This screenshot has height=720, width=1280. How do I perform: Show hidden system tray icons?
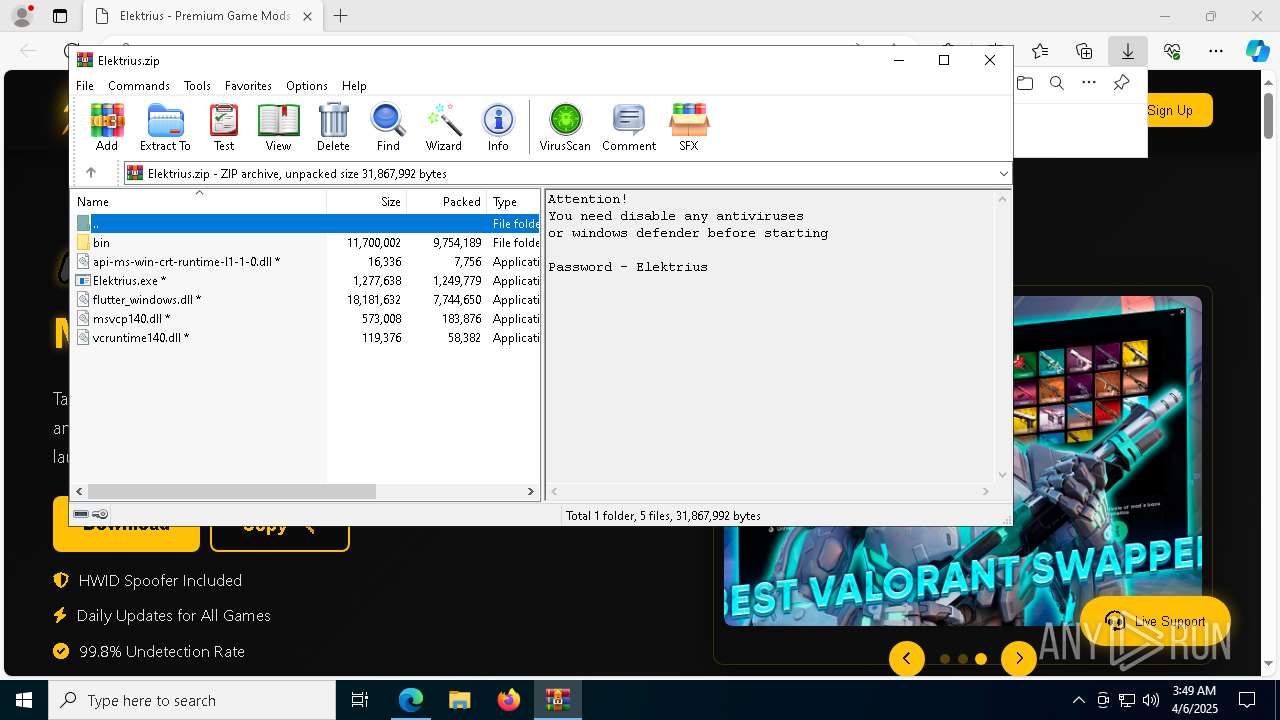[1078, 700]
